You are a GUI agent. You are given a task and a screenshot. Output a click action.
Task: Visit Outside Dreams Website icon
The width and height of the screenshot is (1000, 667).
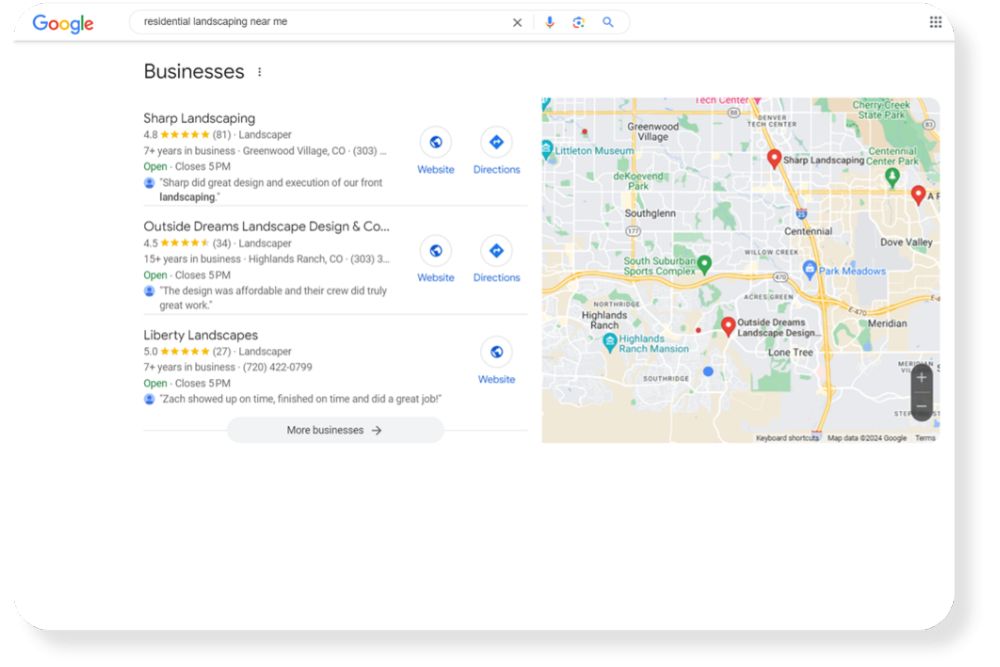436,251
